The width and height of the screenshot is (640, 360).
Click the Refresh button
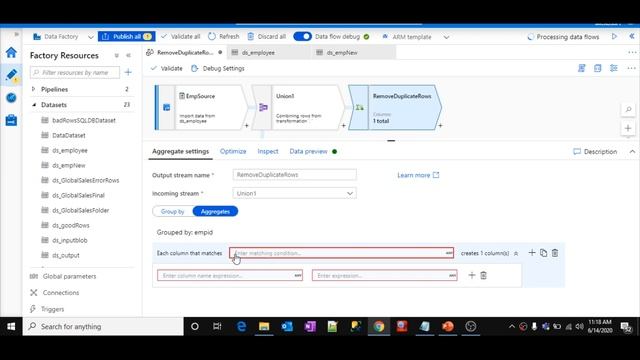pyautogui.click(x=224, y=36)
